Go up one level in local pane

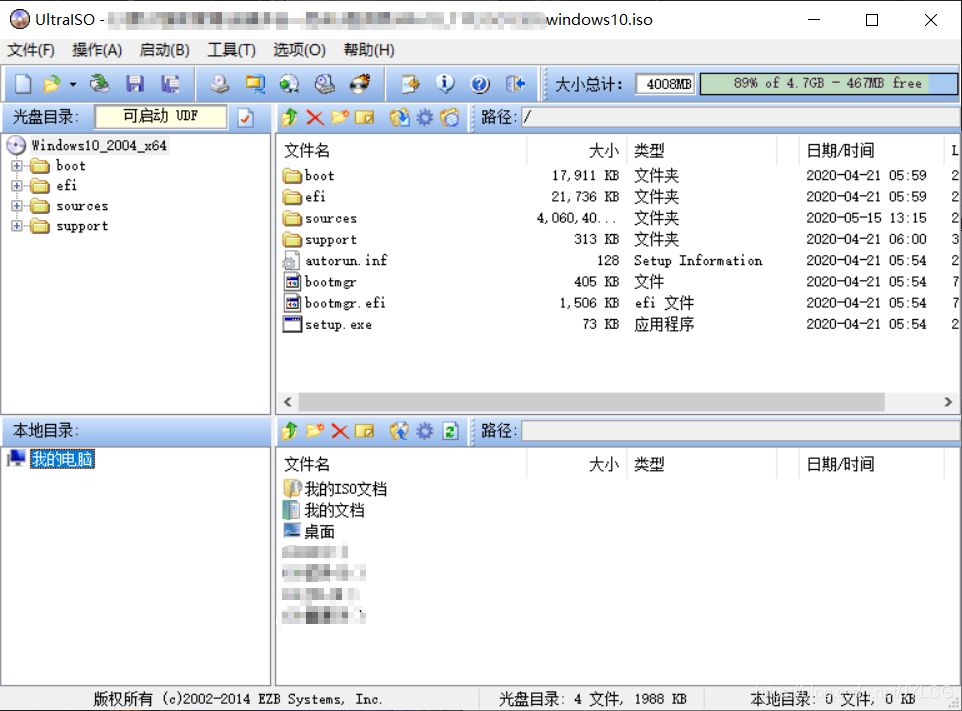click(290, 431)
